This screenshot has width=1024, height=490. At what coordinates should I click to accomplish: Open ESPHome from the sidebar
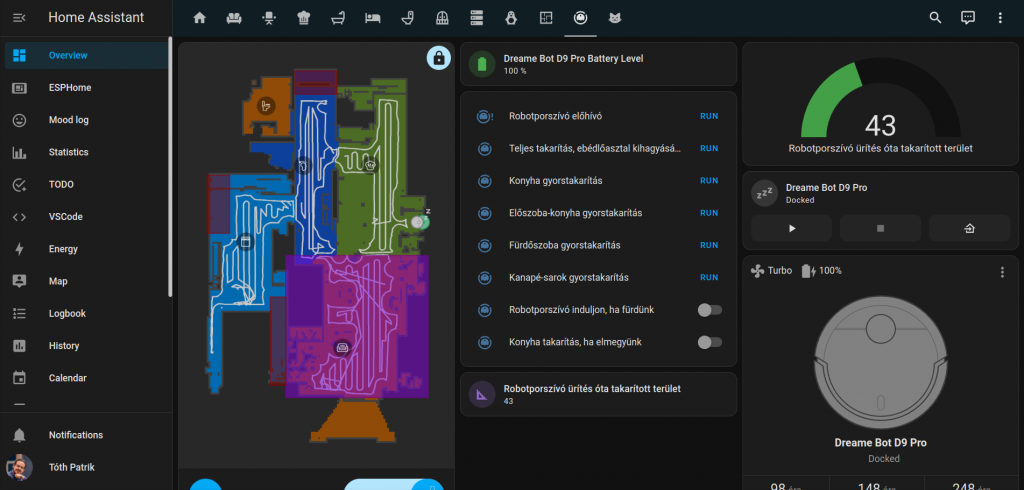pyautogui.click(x=86, y=88)
